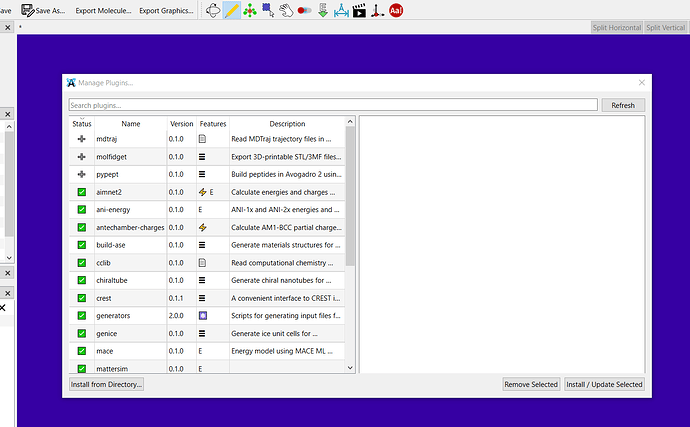Sort plugins by the Status column header
Screen dimensions: 690x427
pyautogui.click(x=82, y=124)
